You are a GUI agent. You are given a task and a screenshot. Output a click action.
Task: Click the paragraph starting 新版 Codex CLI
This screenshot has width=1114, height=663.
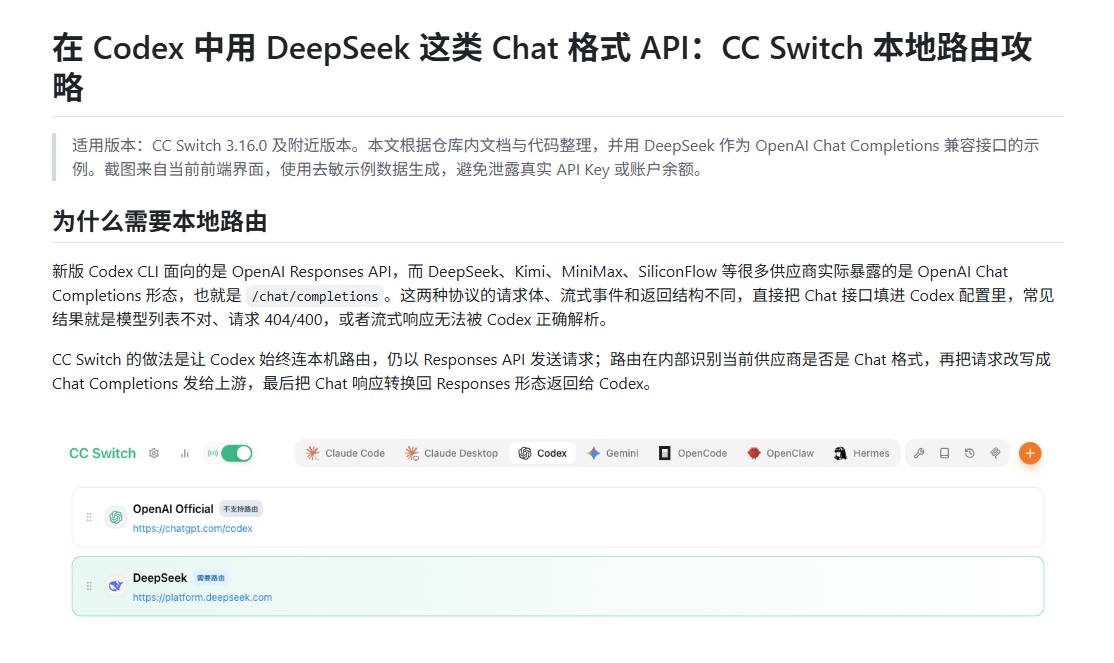coord(553,296)
